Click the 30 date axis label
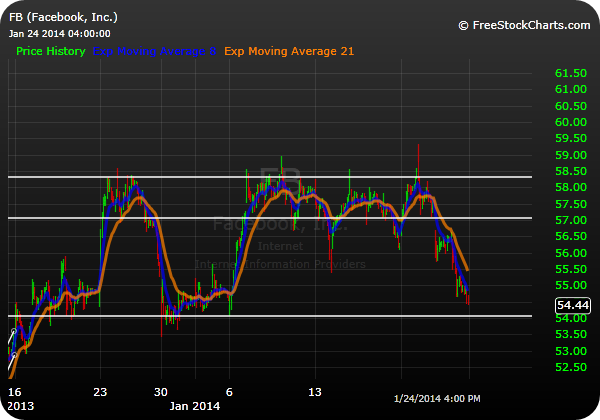 pyautogui.click(x=161, y=392)
